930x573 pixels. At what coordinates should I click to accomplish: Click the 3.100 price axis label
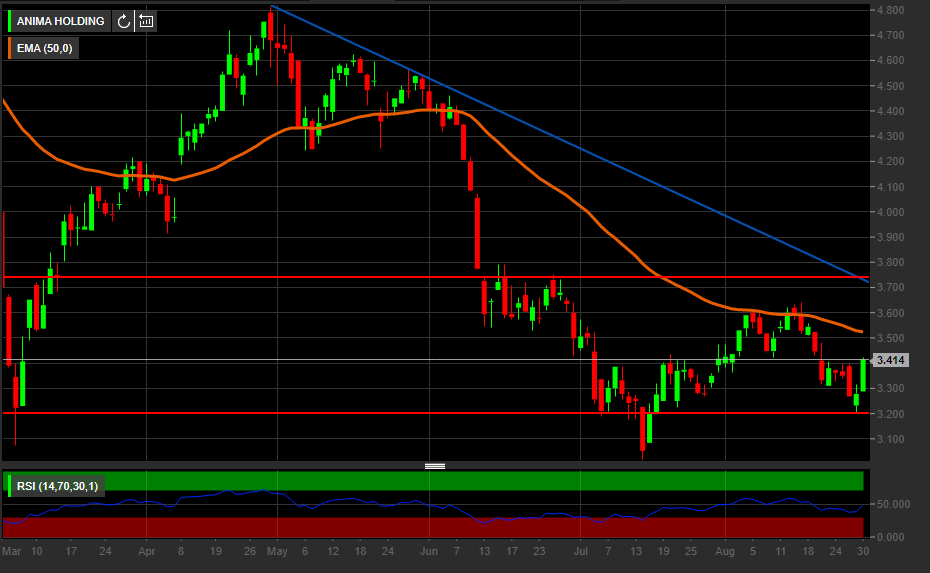pyautogui.click(x=890, y=440)
